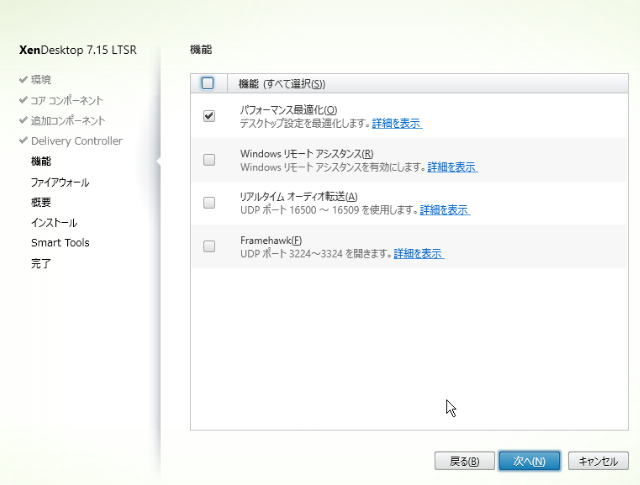Viewport: 640px width, 485px height.
Task: Select コア コンポーネント step in sidebar
Action: pyautogui.click(x=67, y=100)
